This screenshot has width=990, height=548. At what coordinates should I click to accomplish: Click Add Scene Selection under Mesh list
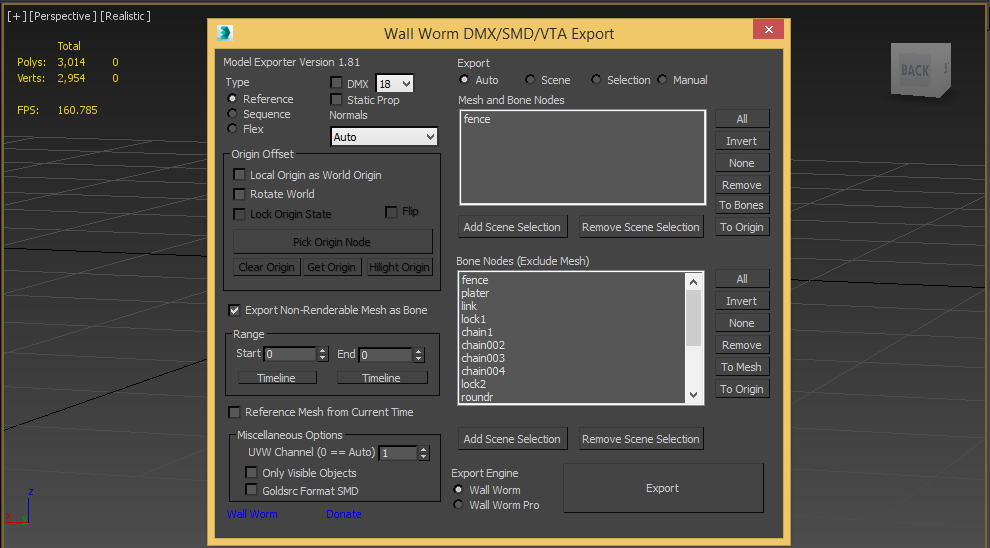tap(512, 227)
